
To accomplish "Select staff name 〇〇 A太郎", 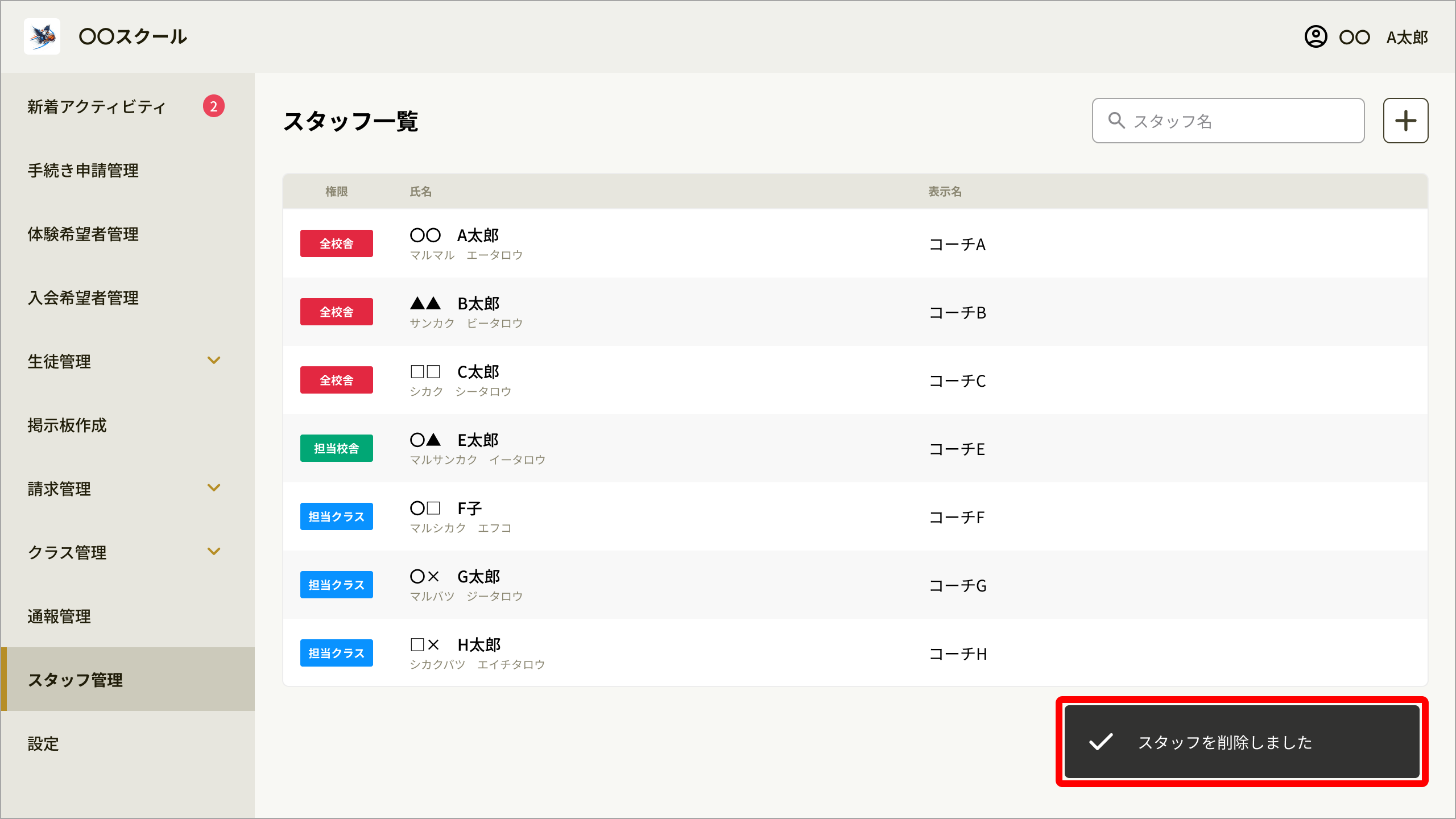I will (454, 235).
